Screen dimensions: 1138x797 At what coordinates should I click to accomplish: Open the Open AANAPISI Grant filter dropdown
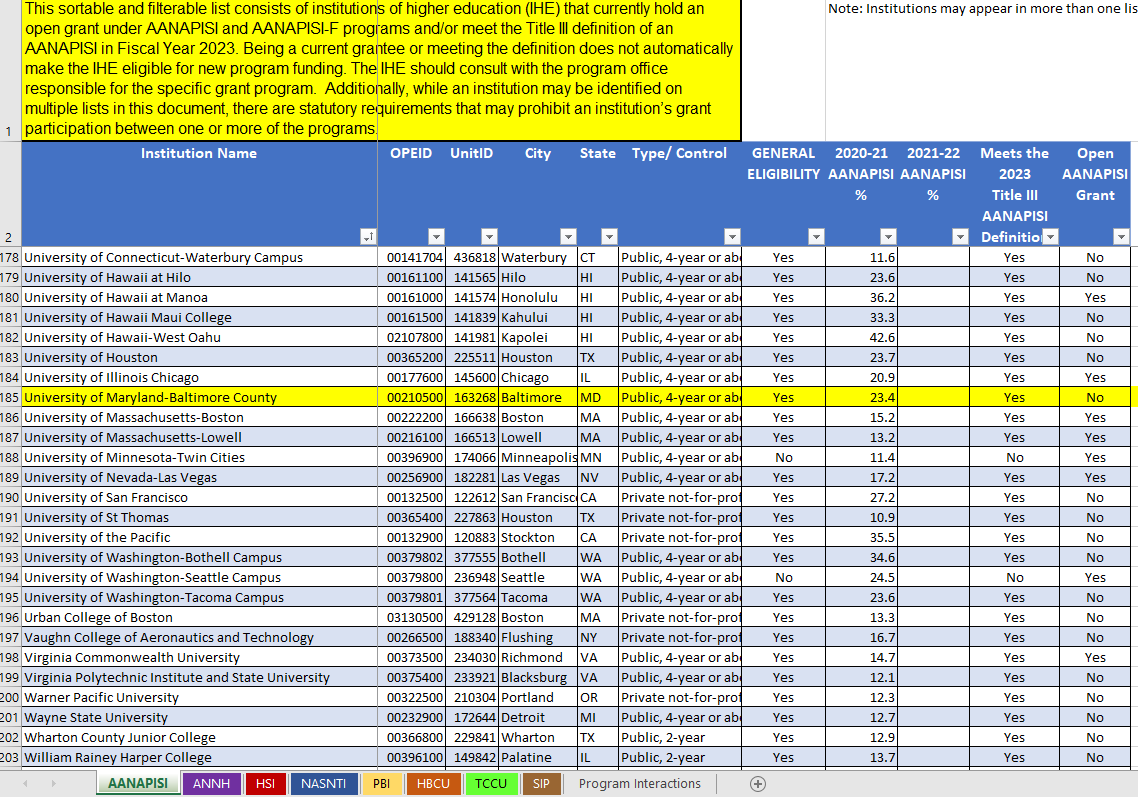click(x=1120, y=237)
